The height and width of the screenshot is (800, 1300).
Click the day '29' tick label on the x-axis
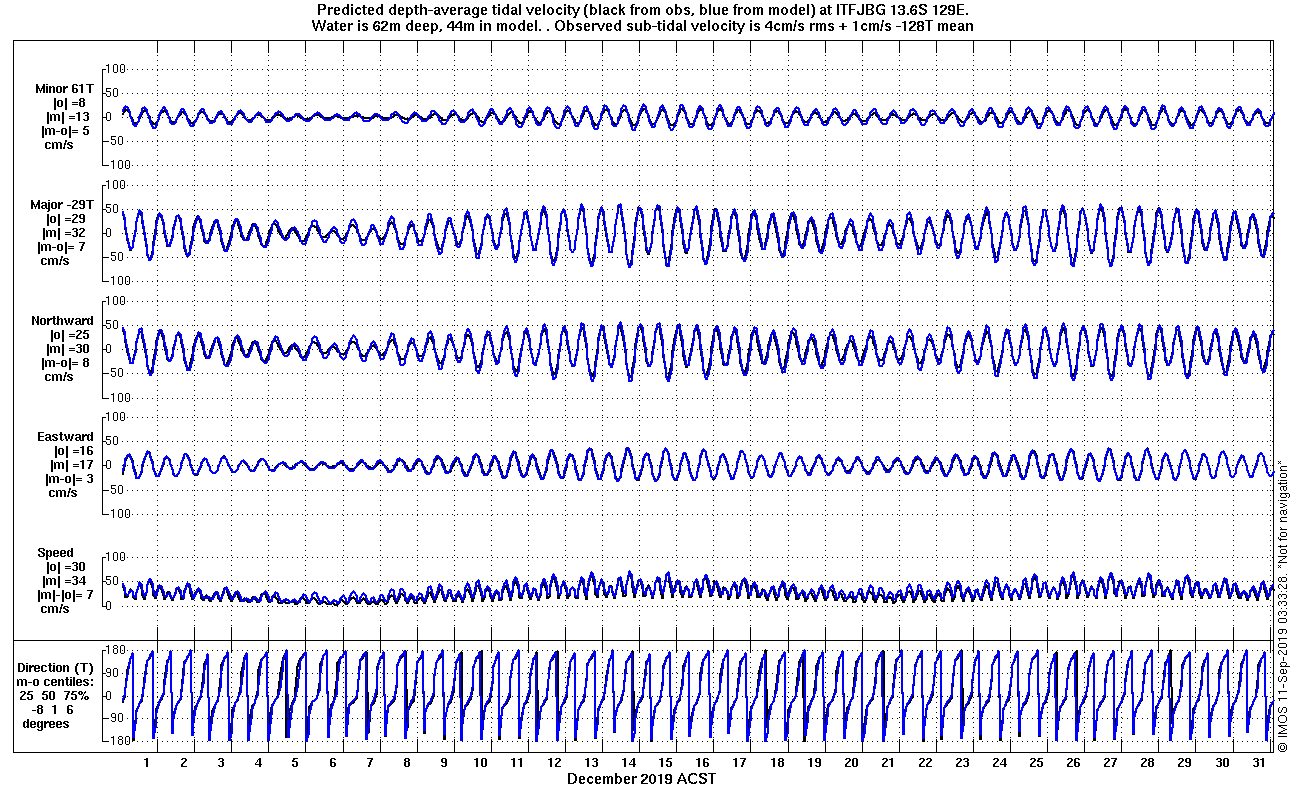(1185, 763)
